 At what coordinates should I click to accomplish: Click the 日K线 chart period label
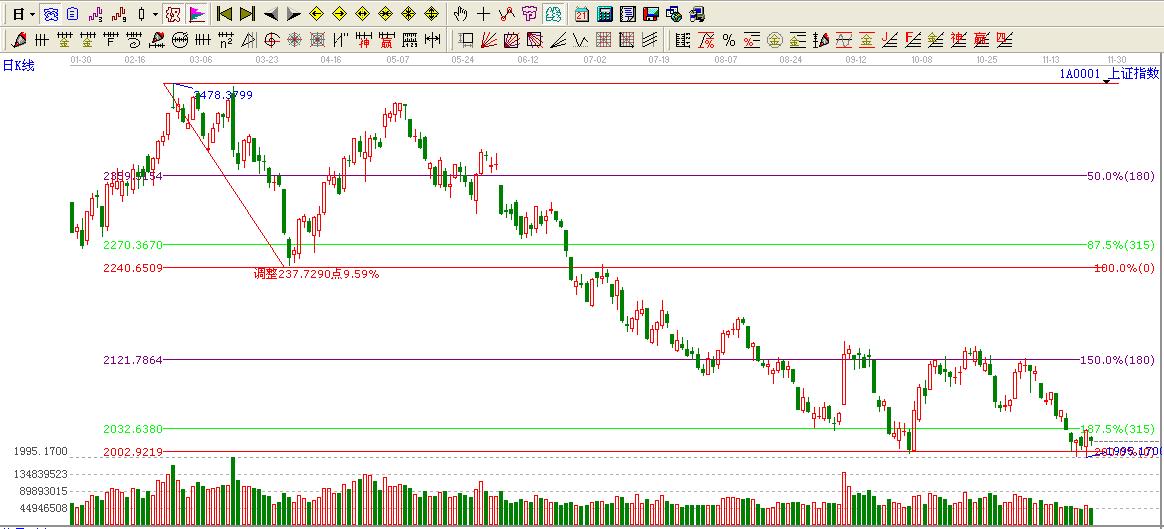pyautogui.click(x=18, y=65)
